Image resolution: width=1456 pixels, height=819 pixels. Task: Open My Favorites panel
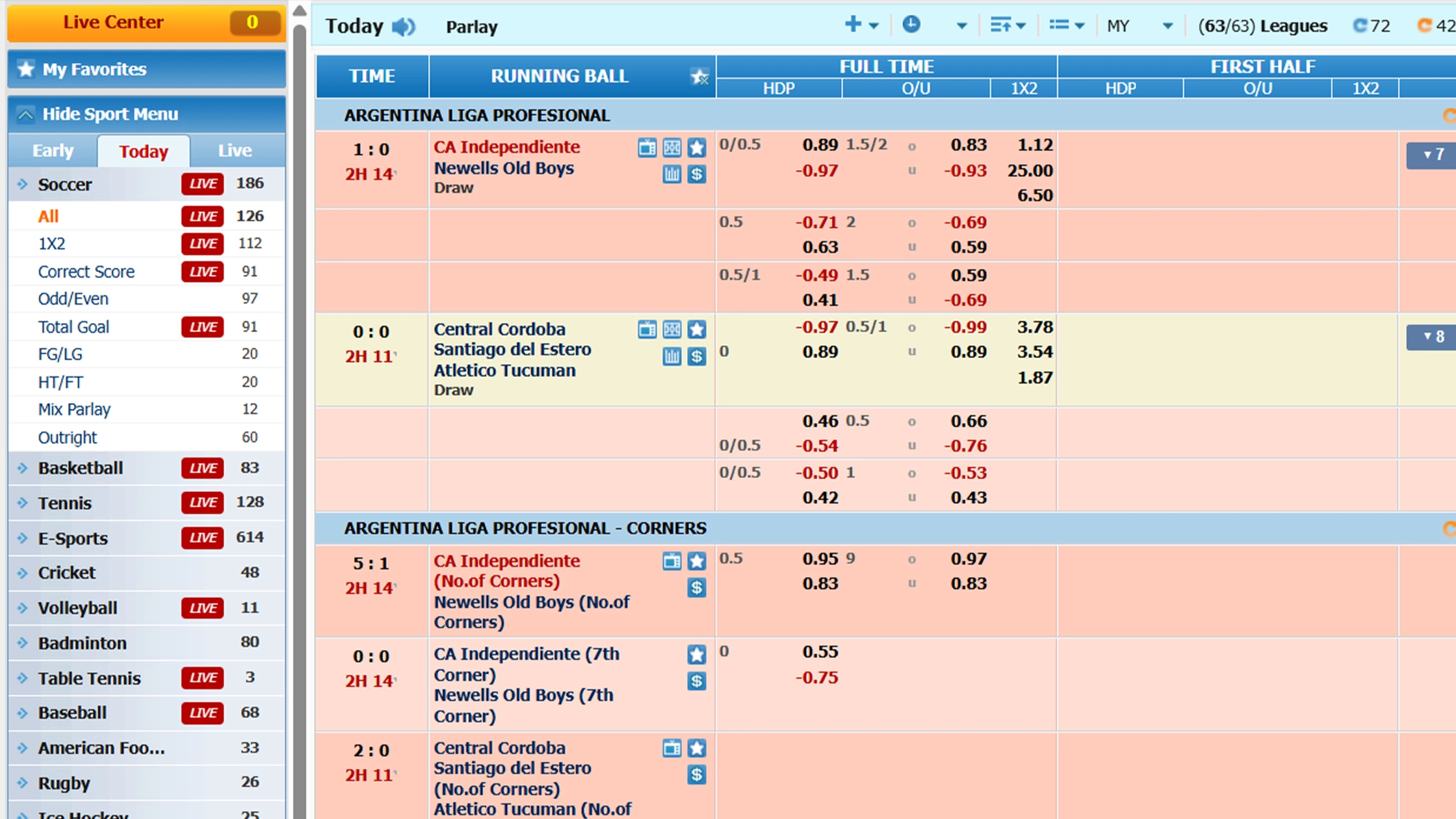(x=146, y=69)
